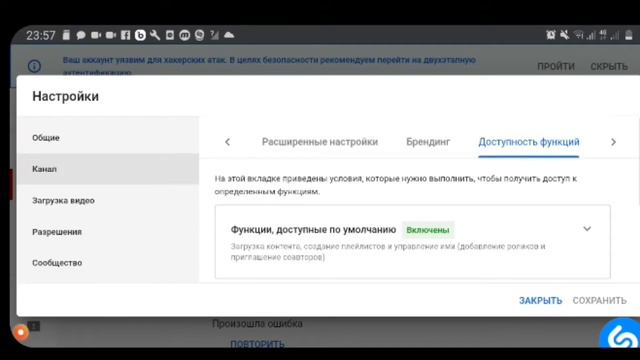Click the ПОВТОРИТЬ link under the error
The height and width of the screenshot is (360, 640).
[258, 344]
